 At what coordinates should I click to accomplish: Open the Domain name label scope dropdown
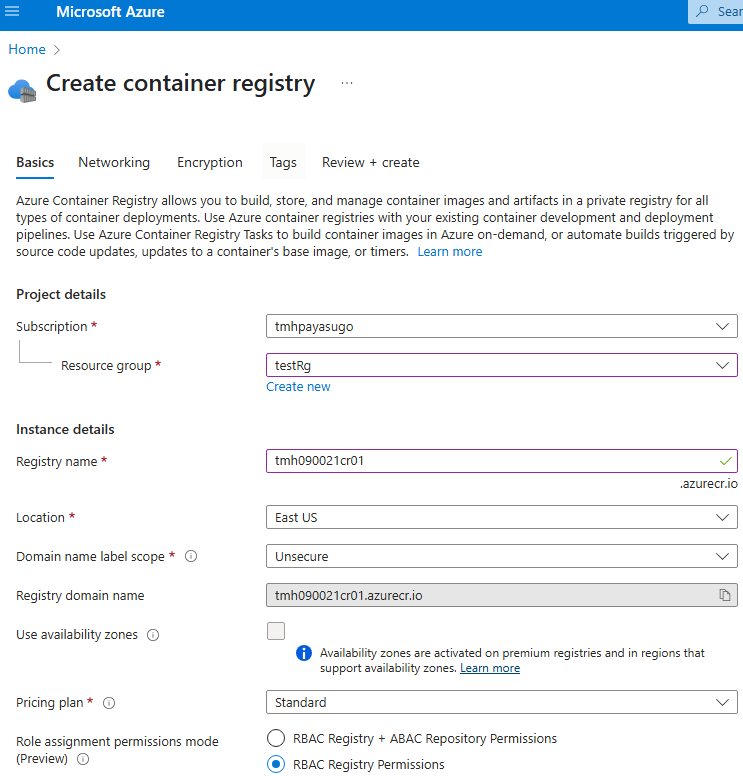pyautogui.click(x=501, y=556)
